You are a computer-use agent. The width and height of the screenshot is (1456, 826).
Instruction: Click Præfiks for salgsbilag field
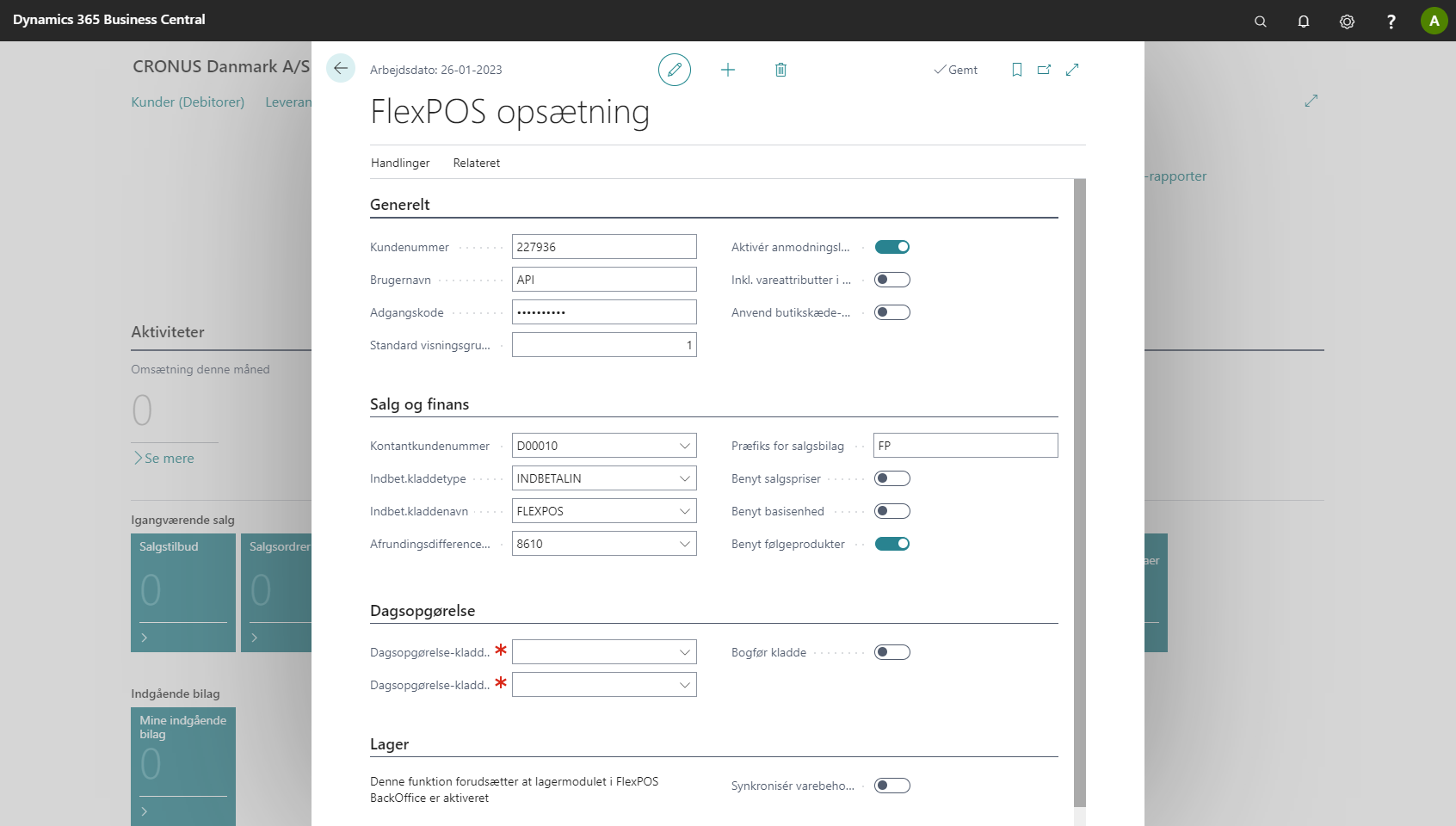966,446
